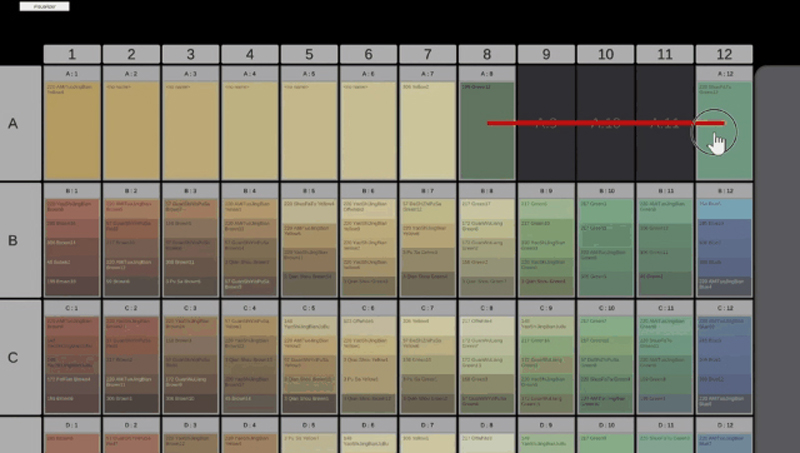Click the empty cell A:11
800x453 pixels.
click(665, 150)
